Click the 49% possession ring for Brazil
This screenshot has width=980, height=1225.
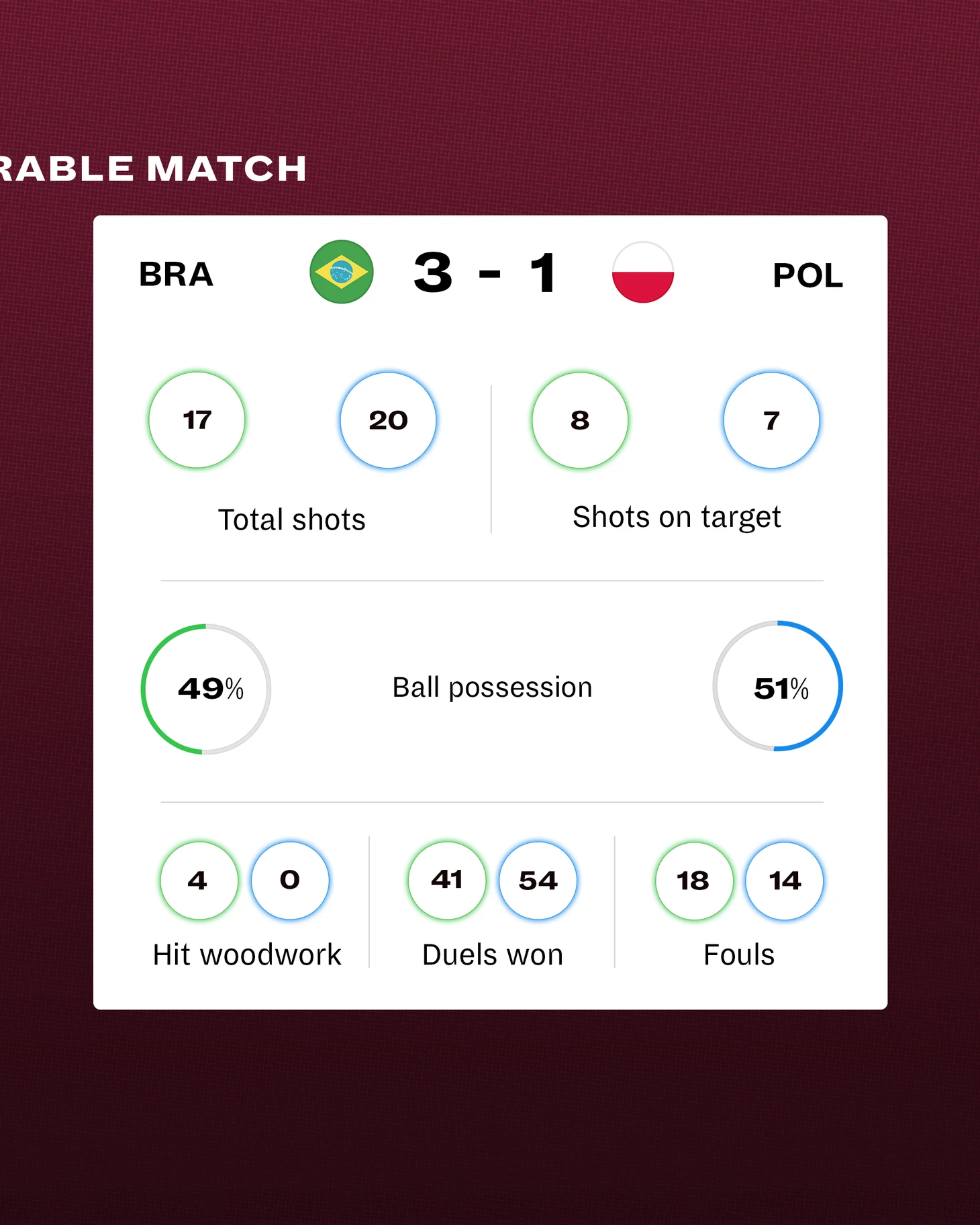click(x=206, y=689)
